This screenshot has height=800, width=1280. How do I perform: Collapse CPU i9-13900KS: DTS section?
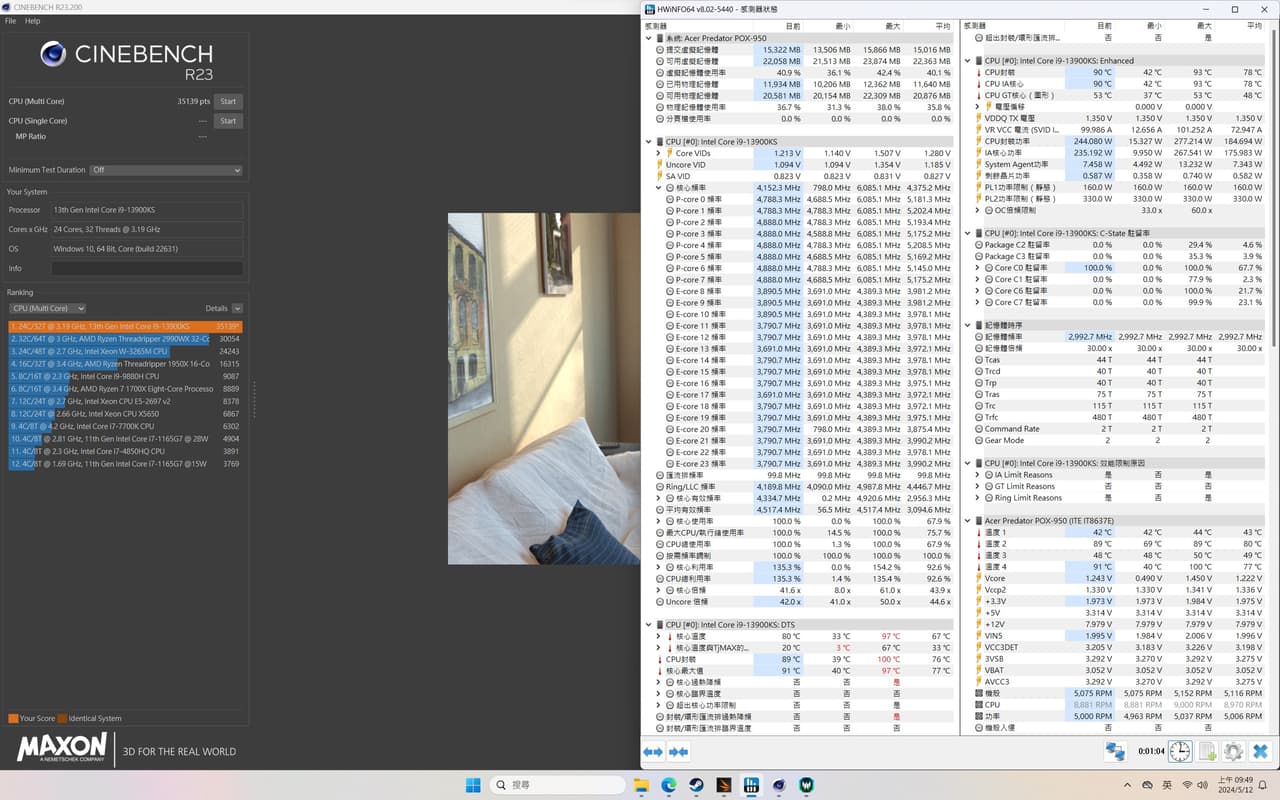tap(649, 625)
